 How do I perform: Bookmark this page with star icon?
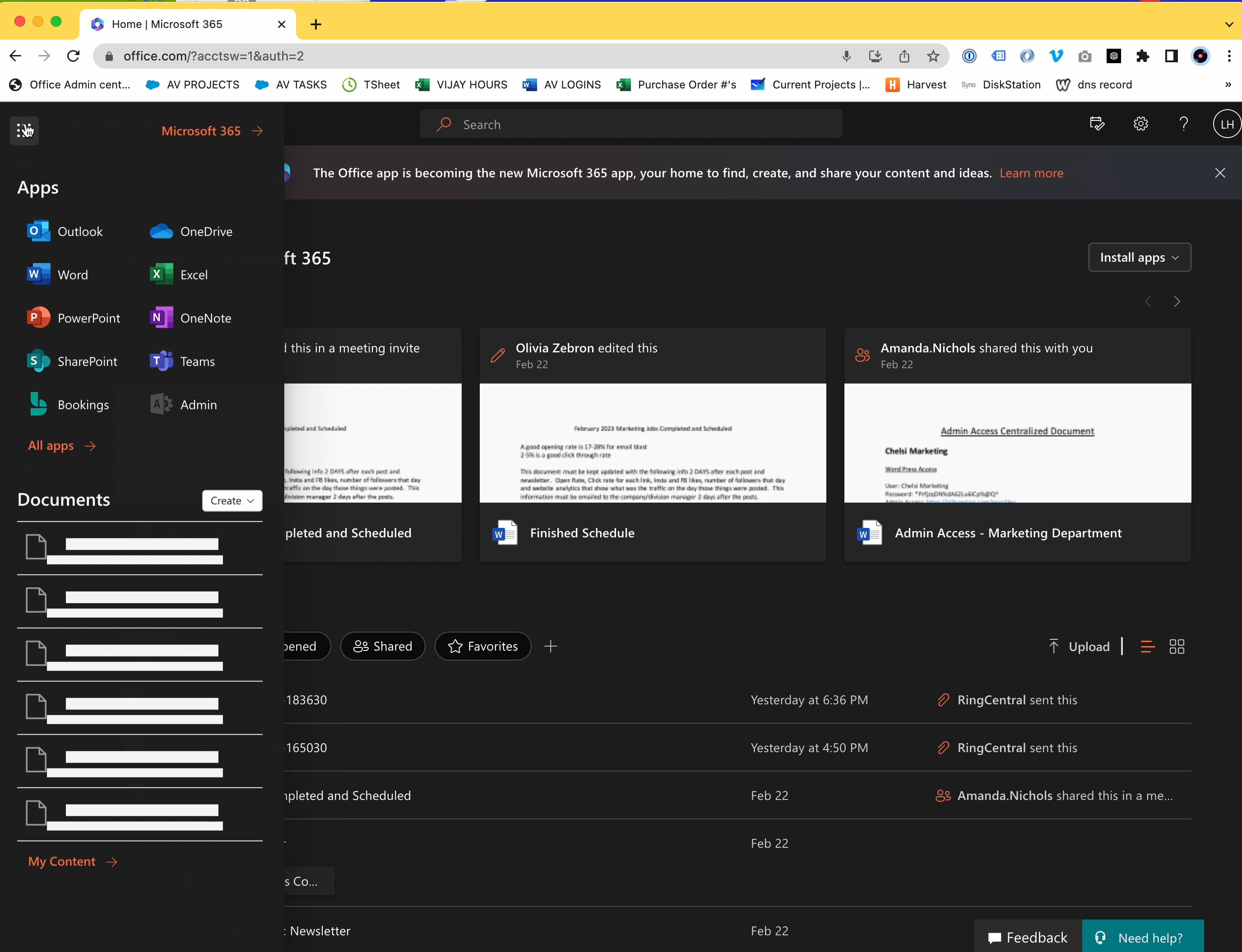933,56
